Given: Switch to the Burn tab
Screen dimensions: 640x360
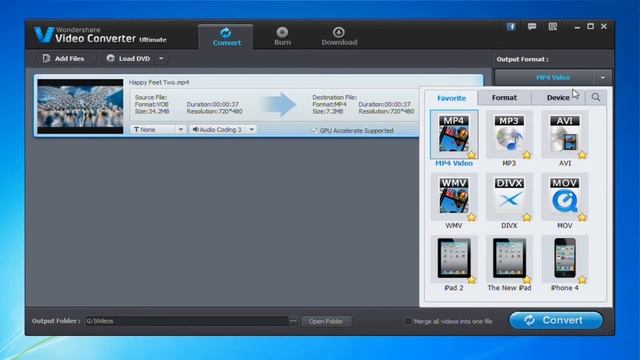Looking at the screenshot, I should 282,37.
